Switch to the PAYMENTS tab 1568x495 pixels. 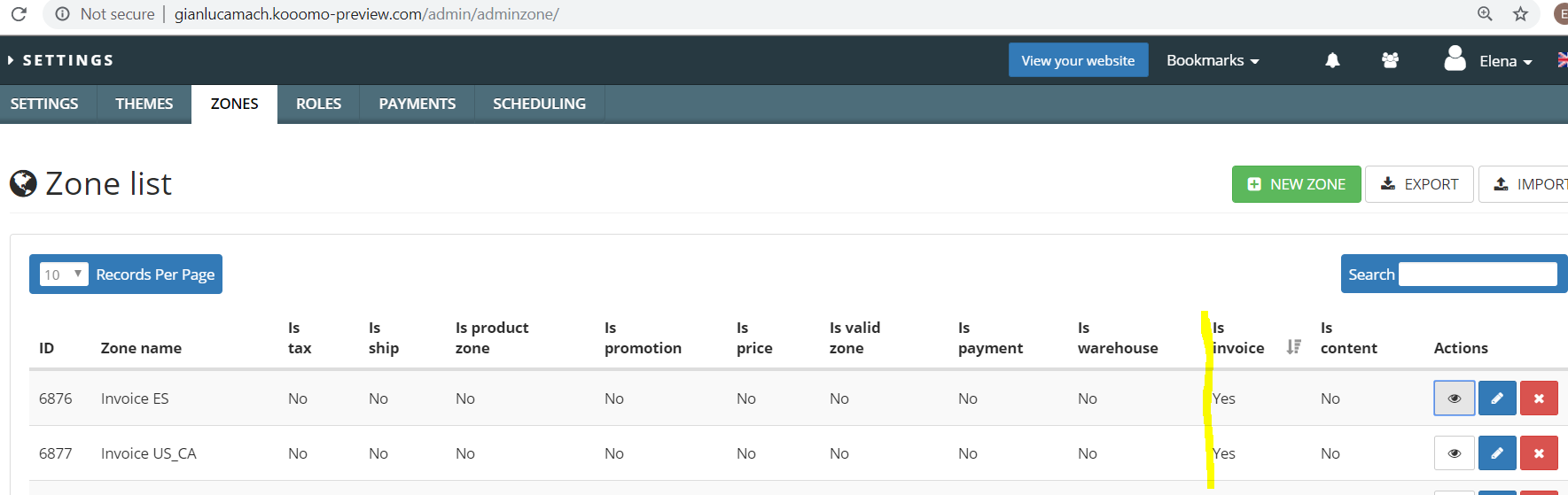coord(417,104)
